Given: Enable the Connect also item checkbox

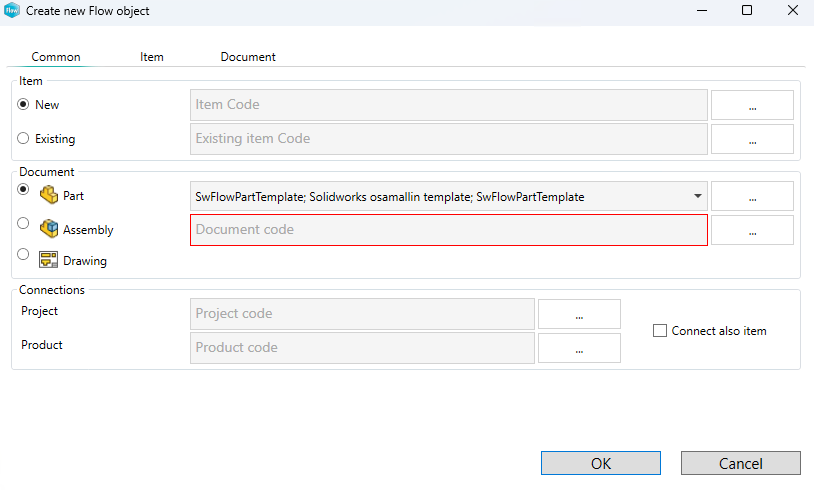Looking at the screenshot, I should click(x=660, y=330).
